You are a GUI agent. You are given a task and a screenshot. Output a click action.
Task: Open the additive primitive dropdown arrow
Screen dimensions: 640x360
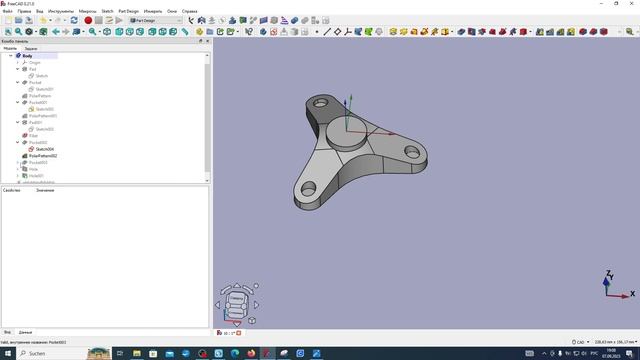[x=452, y=32]
